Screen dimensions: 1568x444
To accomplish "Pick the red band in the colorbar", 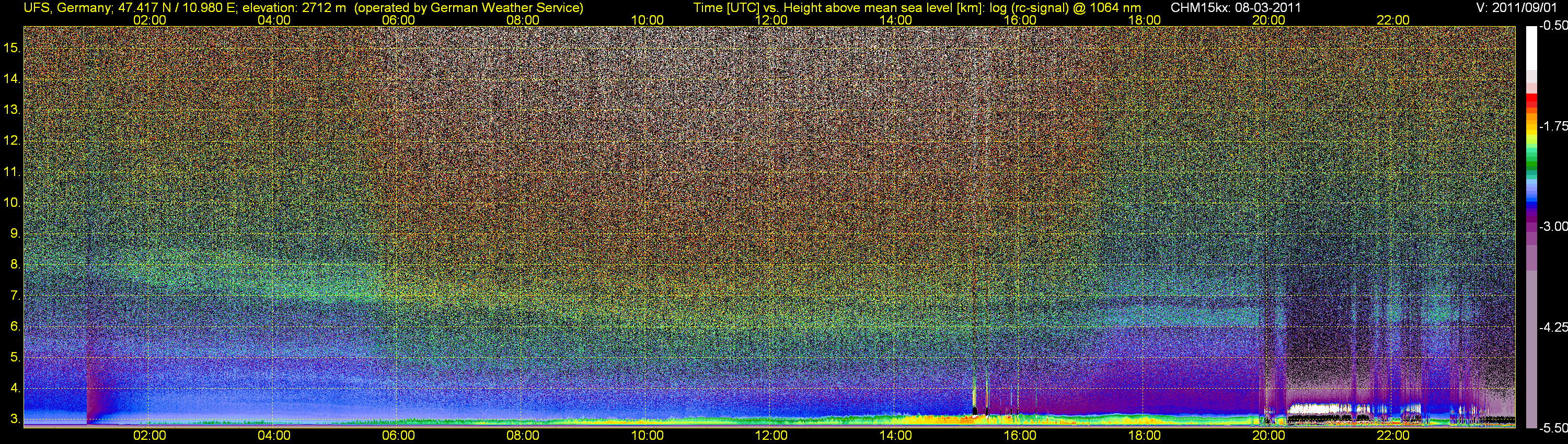I will 1531,100.
